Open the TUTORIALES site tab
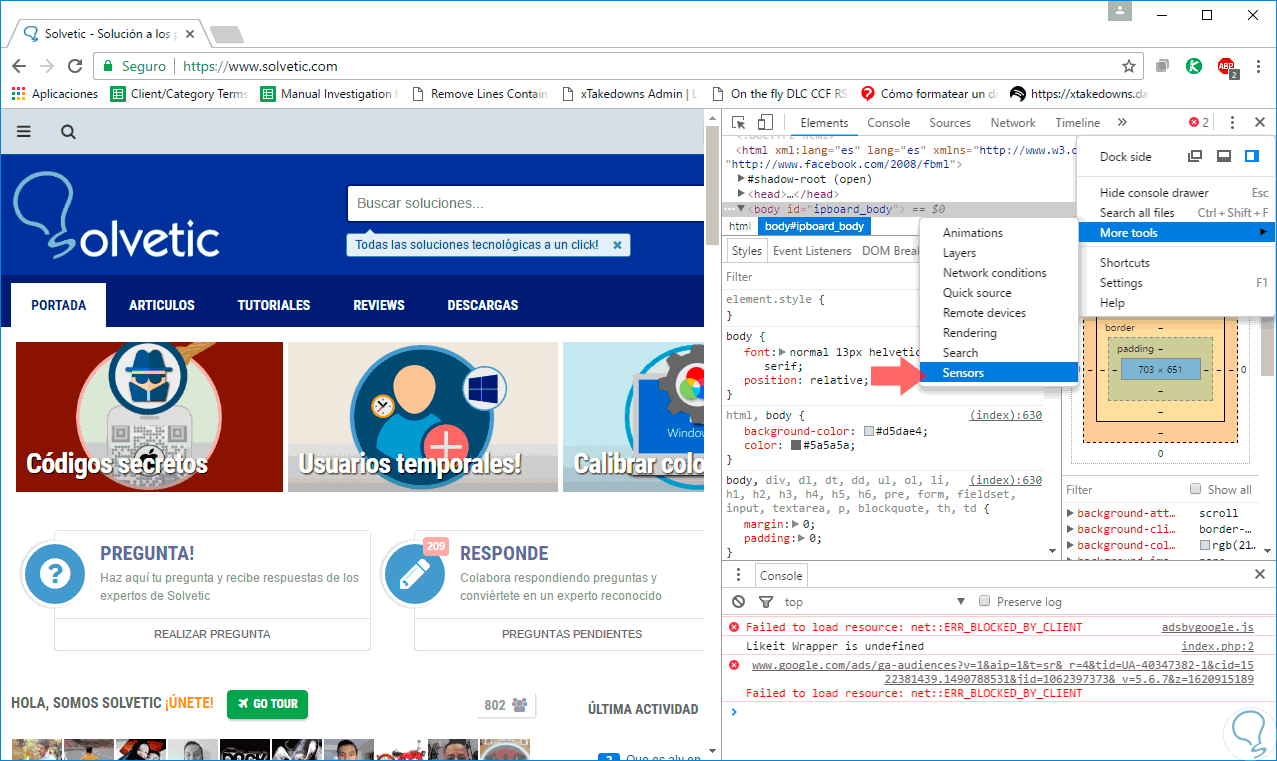Viewport: 1277px width, 761px height. tap(274, 305)
